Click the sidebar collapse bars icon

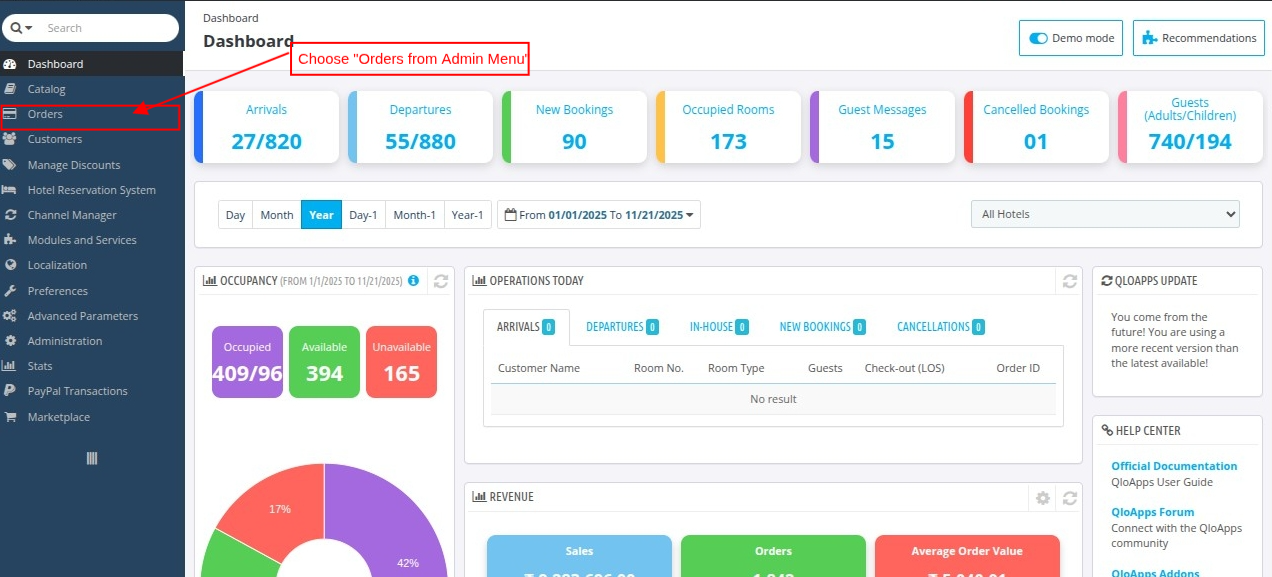pos(92,458)
